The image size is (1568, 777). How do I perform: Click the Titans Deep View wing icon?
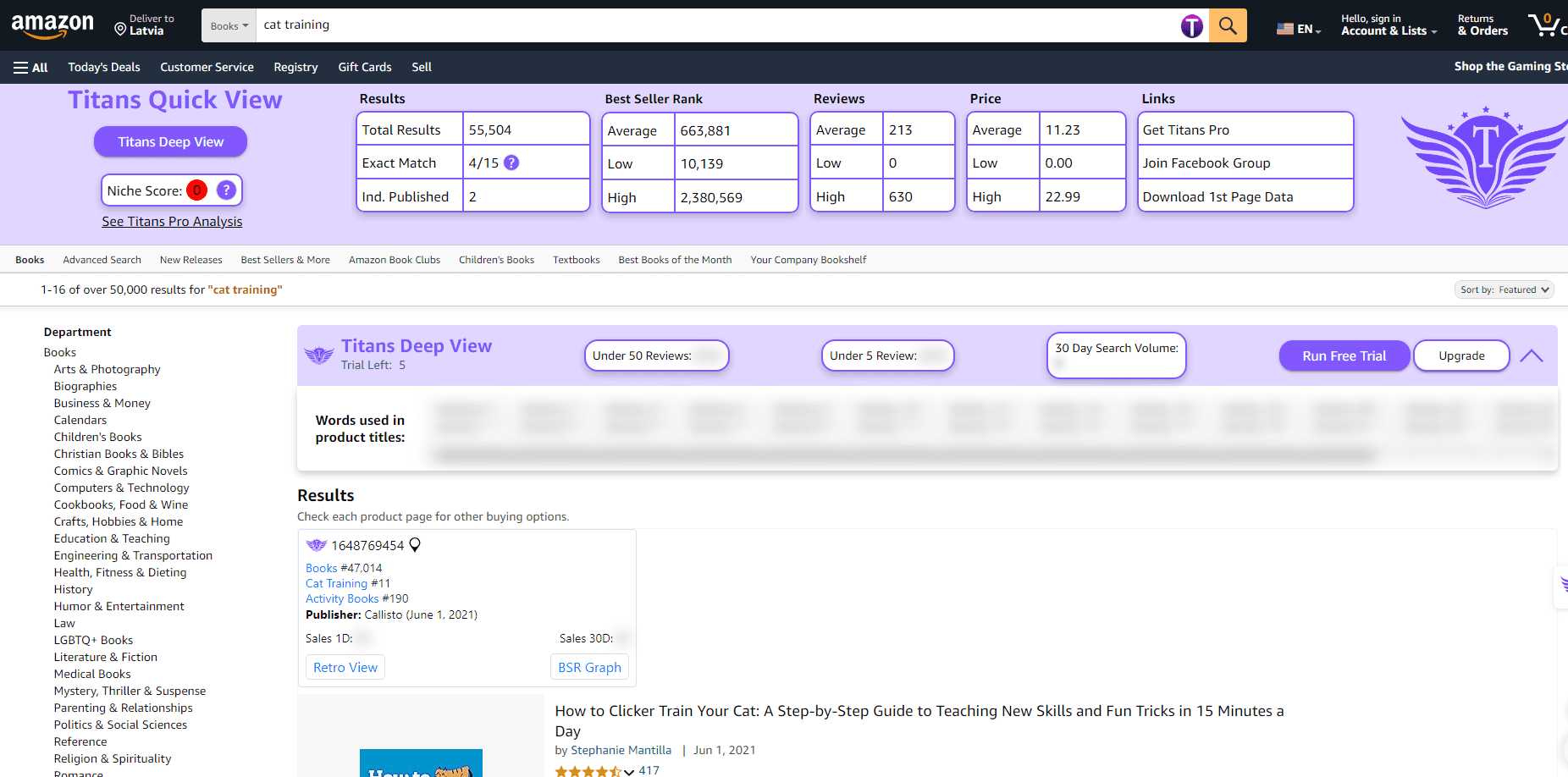pos(319,355)
